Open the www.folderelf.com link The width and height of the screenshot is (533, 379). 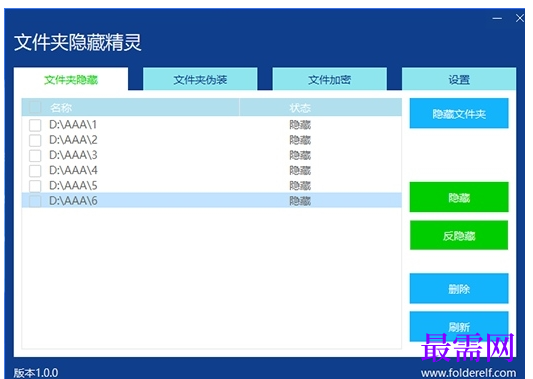(x=468, y=373)
